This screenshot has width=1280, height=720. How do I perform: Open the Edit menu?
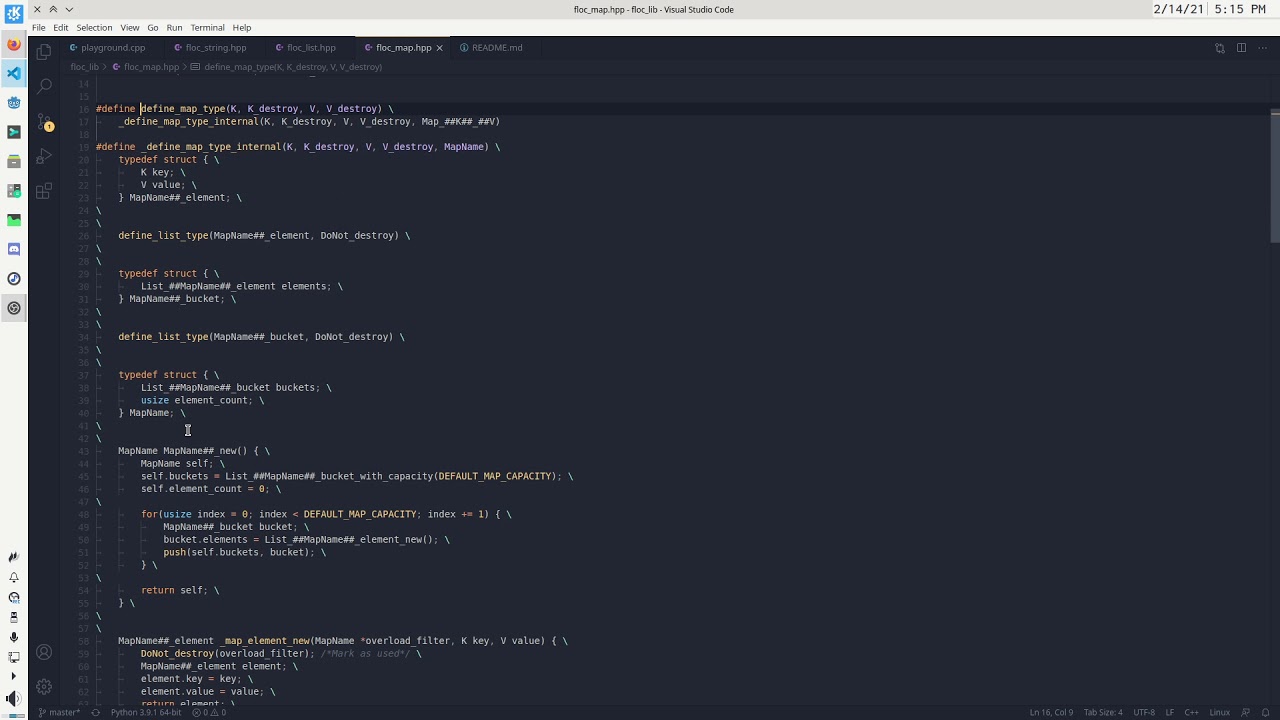click(61, 28)
